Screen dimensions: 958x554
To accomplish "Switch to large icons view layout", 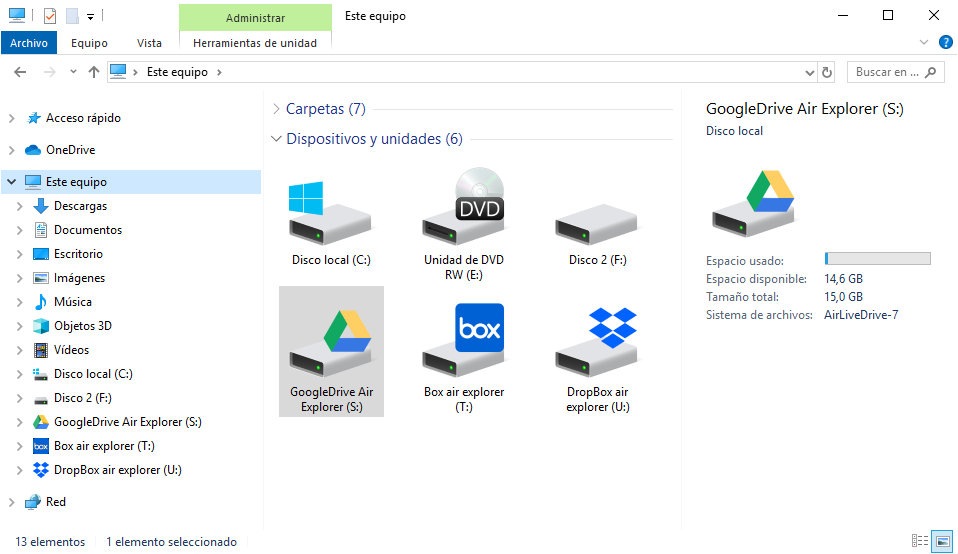I will tap(943, 541).
